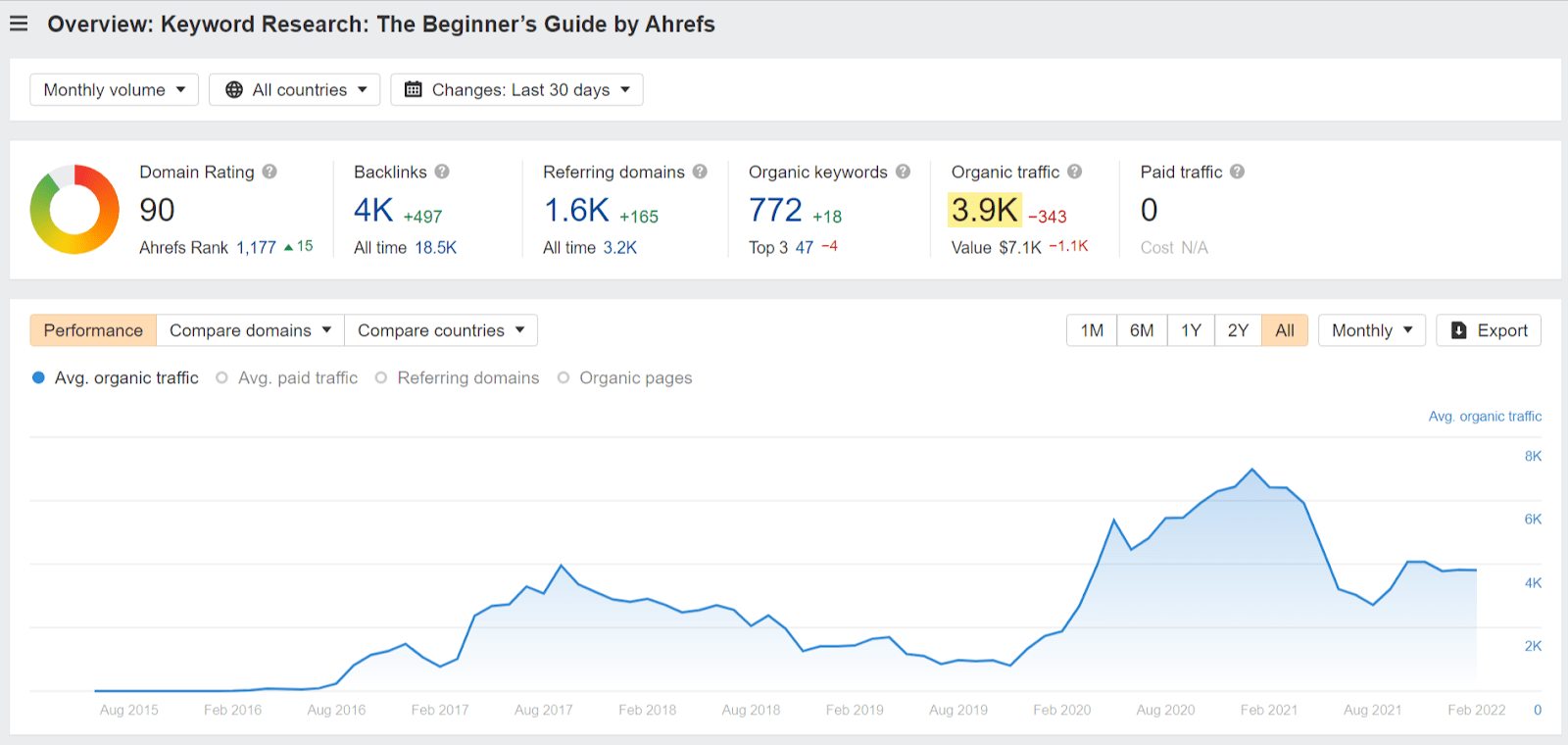Click the -343 organic traffic change
Screen dimensions: 1568x745
click(x=1048, y=217)
